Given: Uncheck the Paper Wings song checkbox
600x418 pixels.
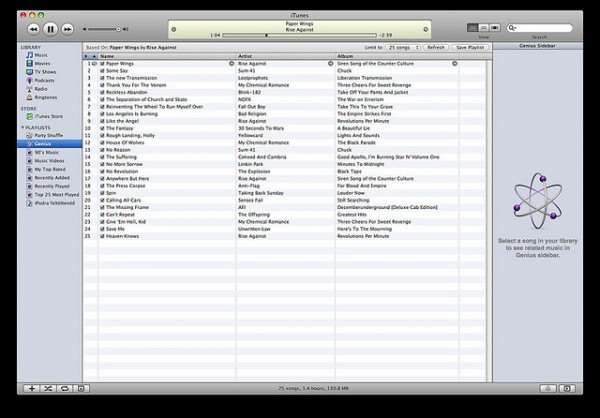Looking at the screenshot, I should (102, 64).
